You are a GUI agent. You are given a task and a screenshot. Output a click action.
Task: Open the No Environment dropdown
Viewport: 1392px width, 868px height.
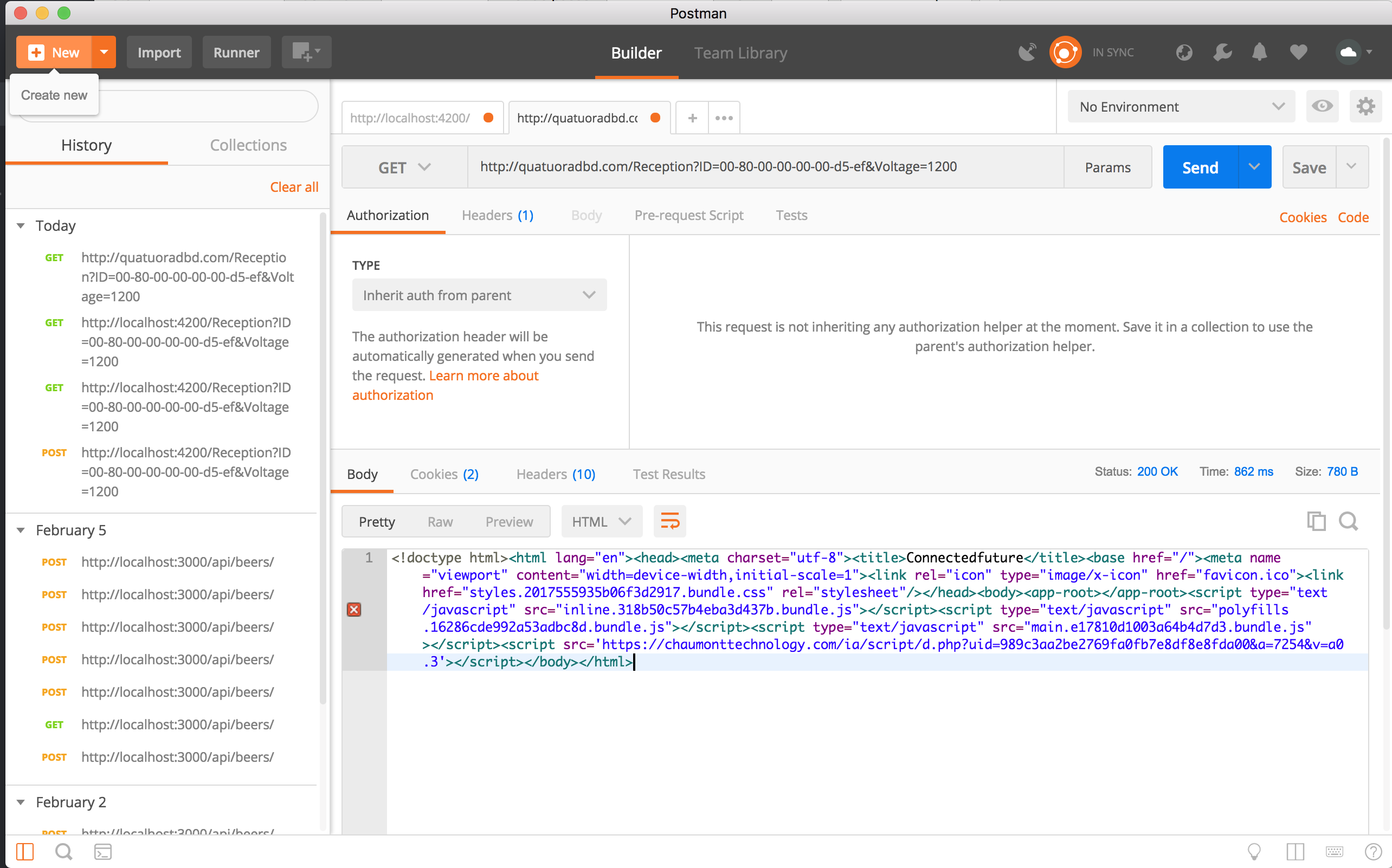tap(1181, 106)
